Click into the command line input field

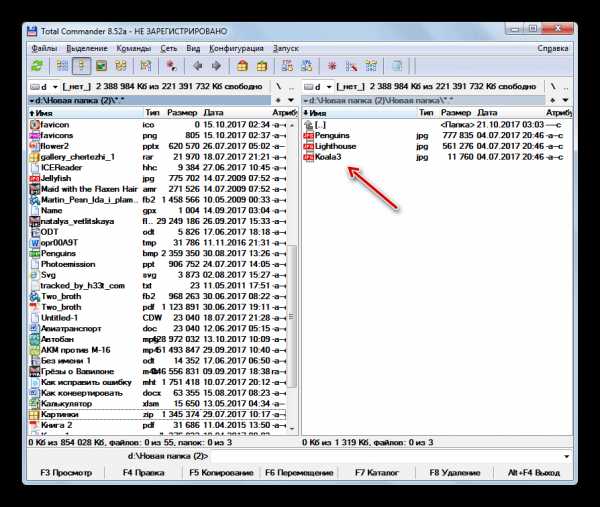tap(385, 456)
